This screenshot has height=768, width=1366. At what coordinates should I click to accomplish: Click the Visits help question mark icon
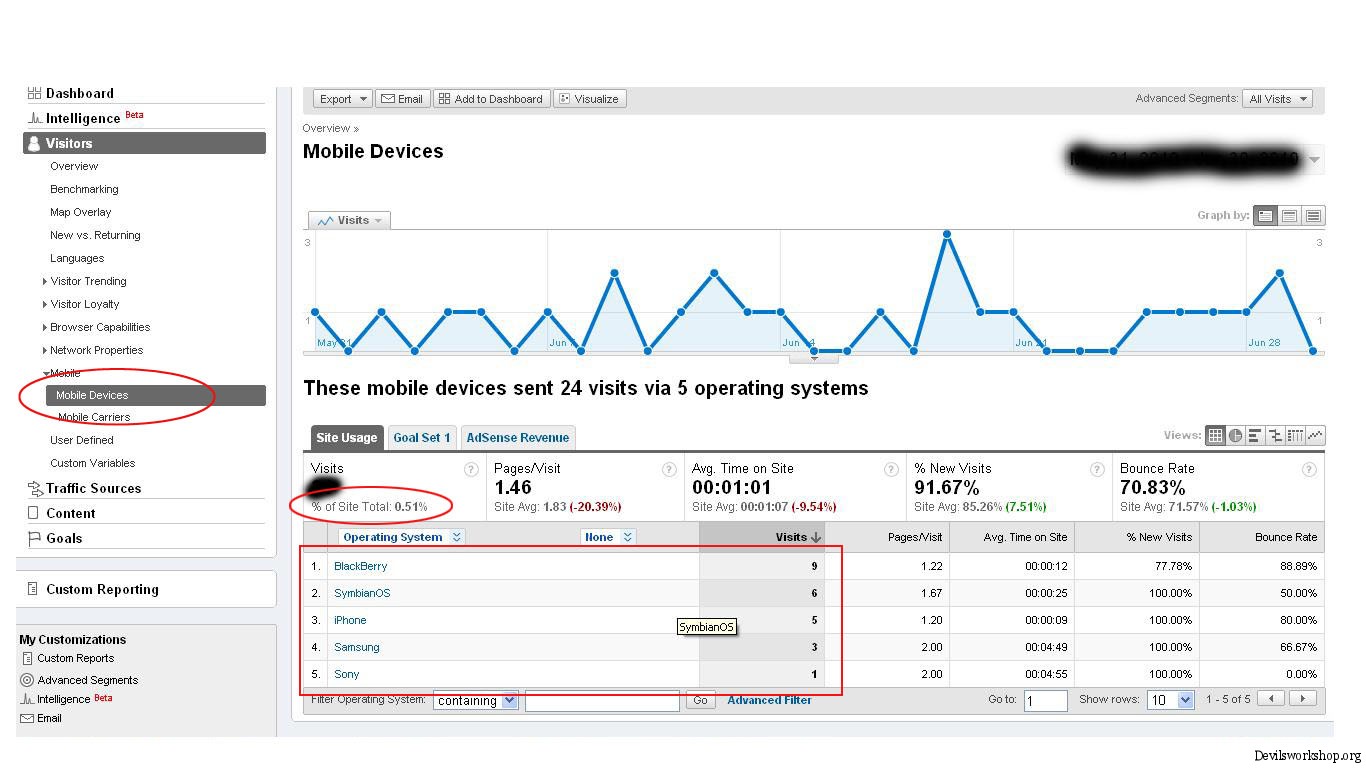[x=471, y=469]
